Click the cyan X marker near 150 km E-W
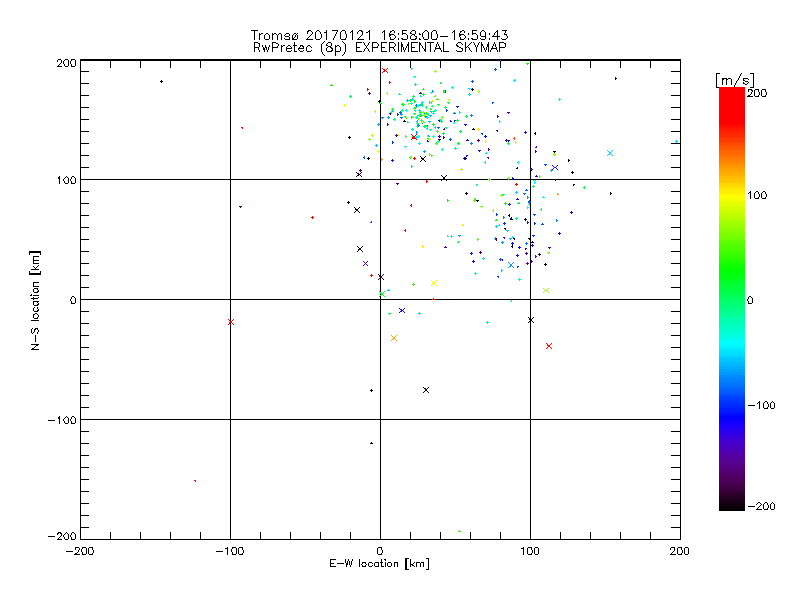This screenshot has width=800, height=600. click(610, 153)
